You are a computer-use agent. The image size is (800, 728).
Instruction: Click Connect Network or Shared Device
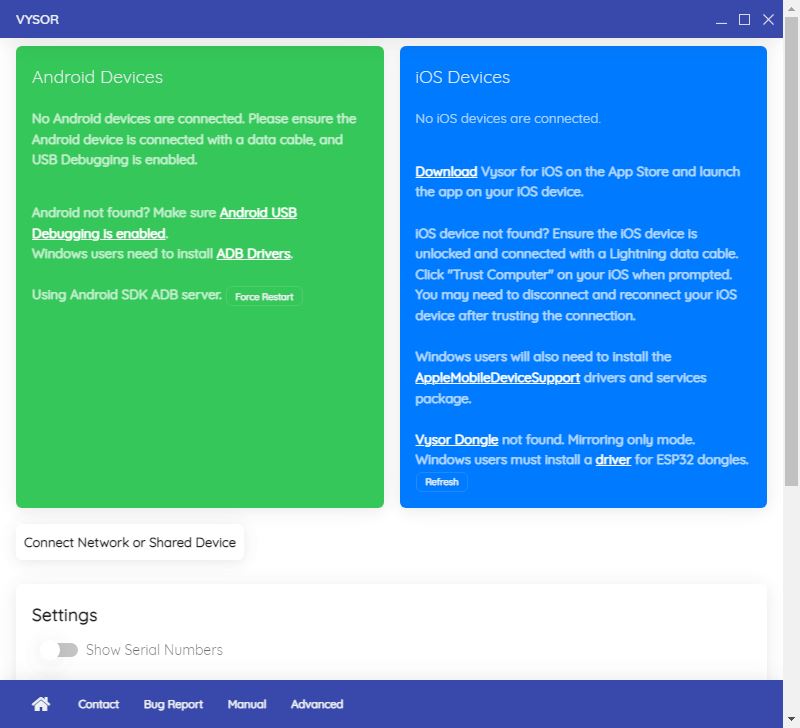pyautogui.click(x=130, y=542)
